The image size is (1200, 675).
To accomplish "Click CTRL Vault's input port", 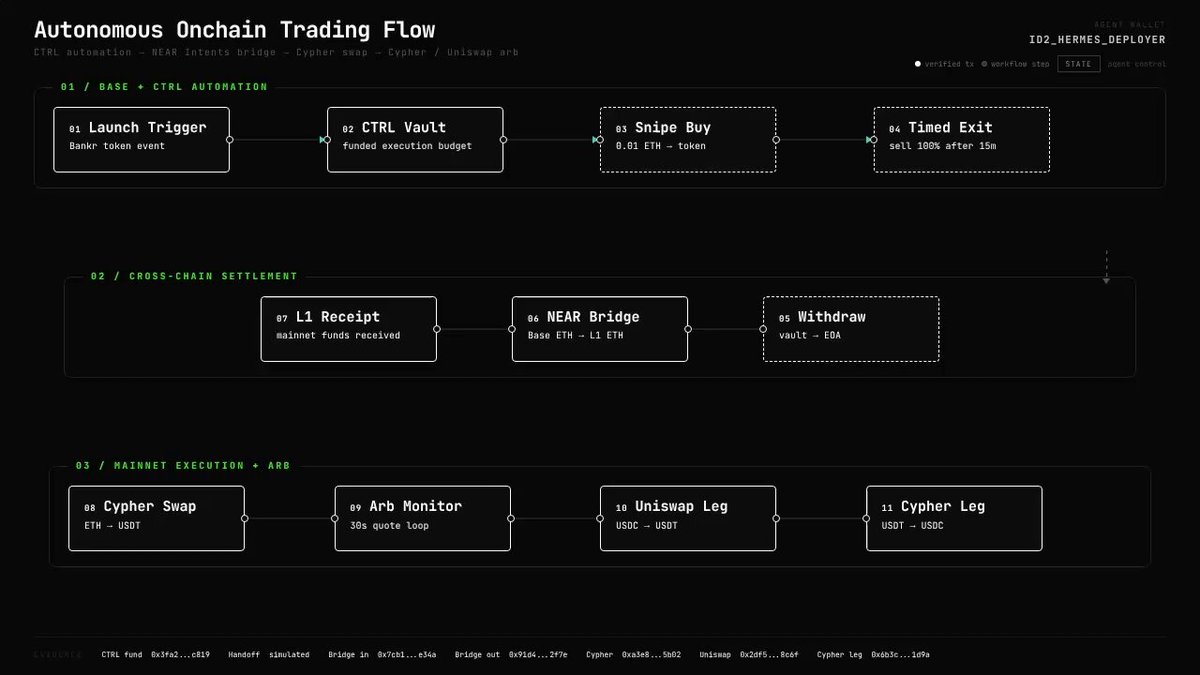I will 327,140.
